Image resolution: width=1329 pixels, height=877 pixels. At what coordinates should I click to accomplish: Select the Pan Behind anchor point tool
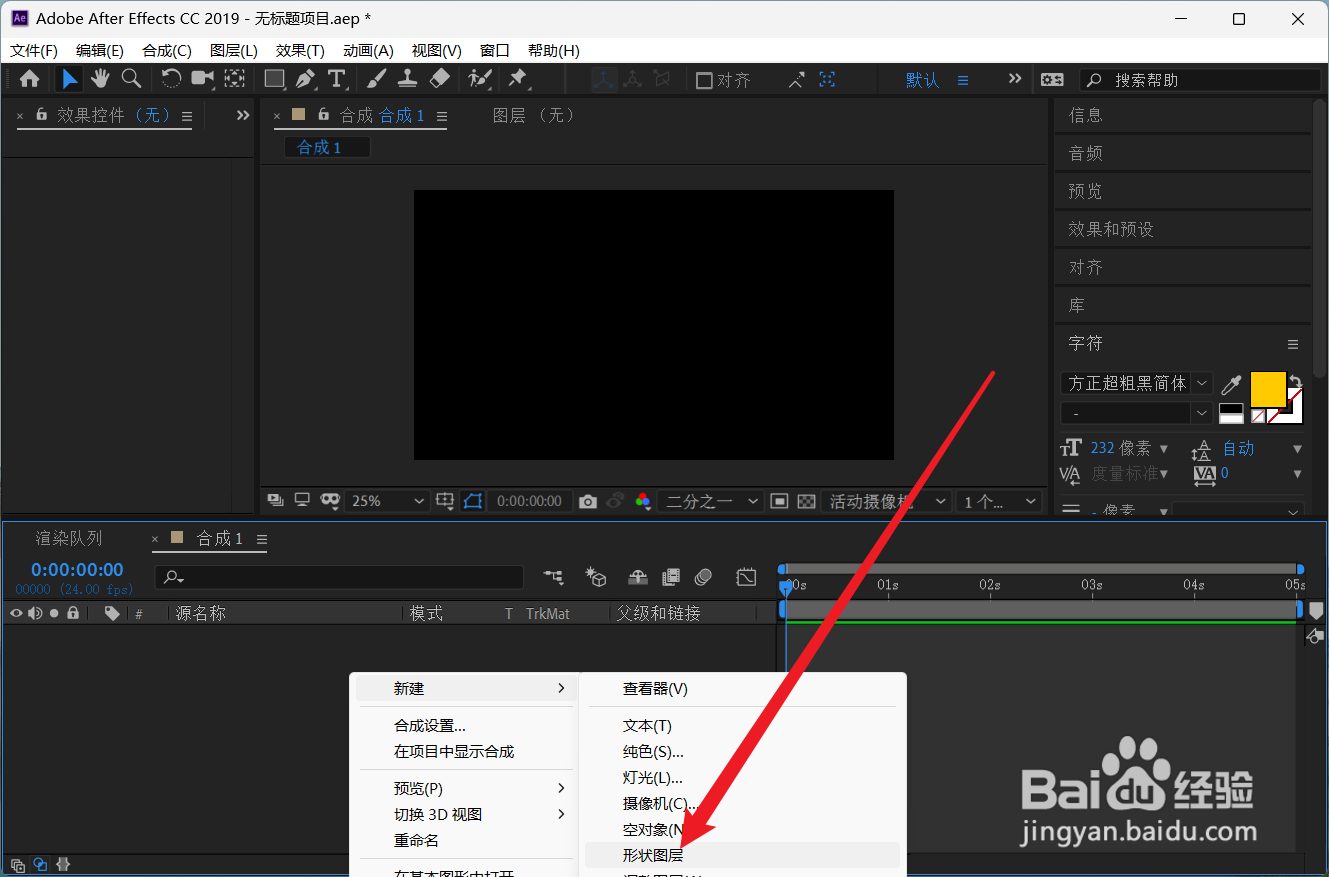pyautogui.click(x=234, y=79)
